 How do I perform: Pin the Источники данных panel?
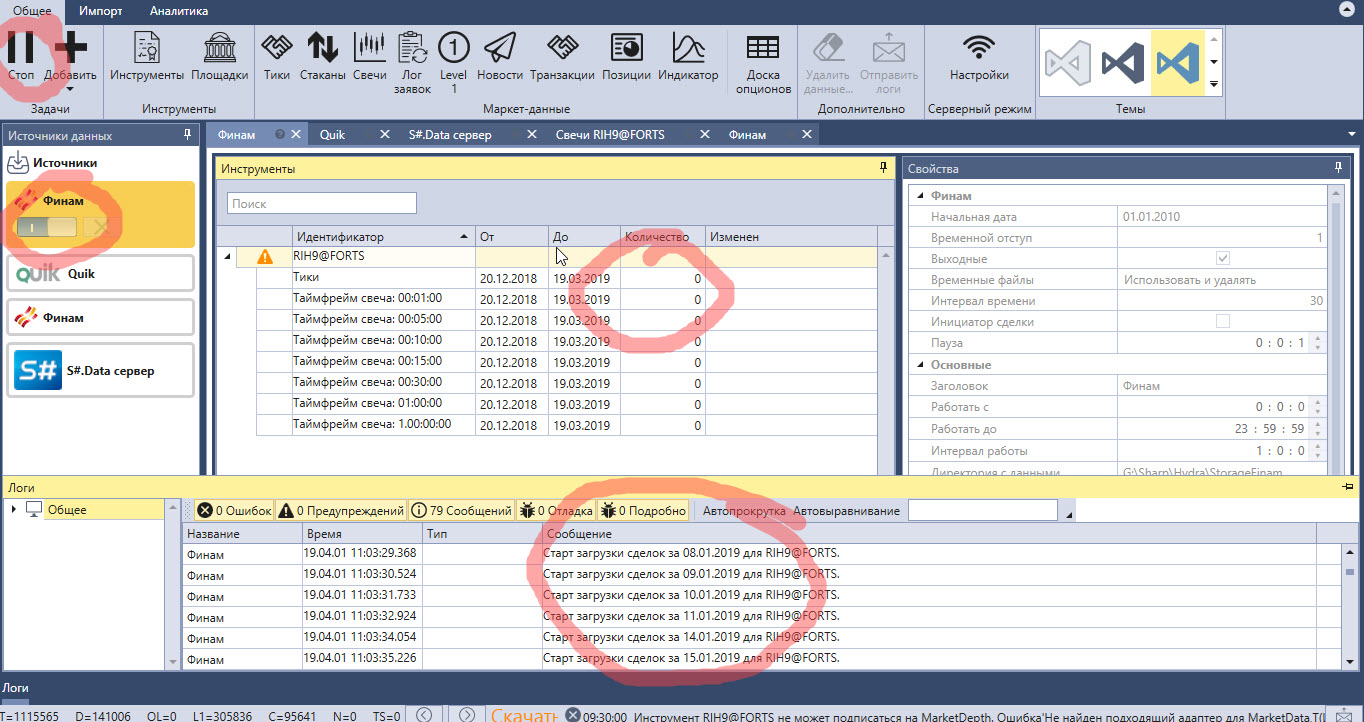coord(187,135)
